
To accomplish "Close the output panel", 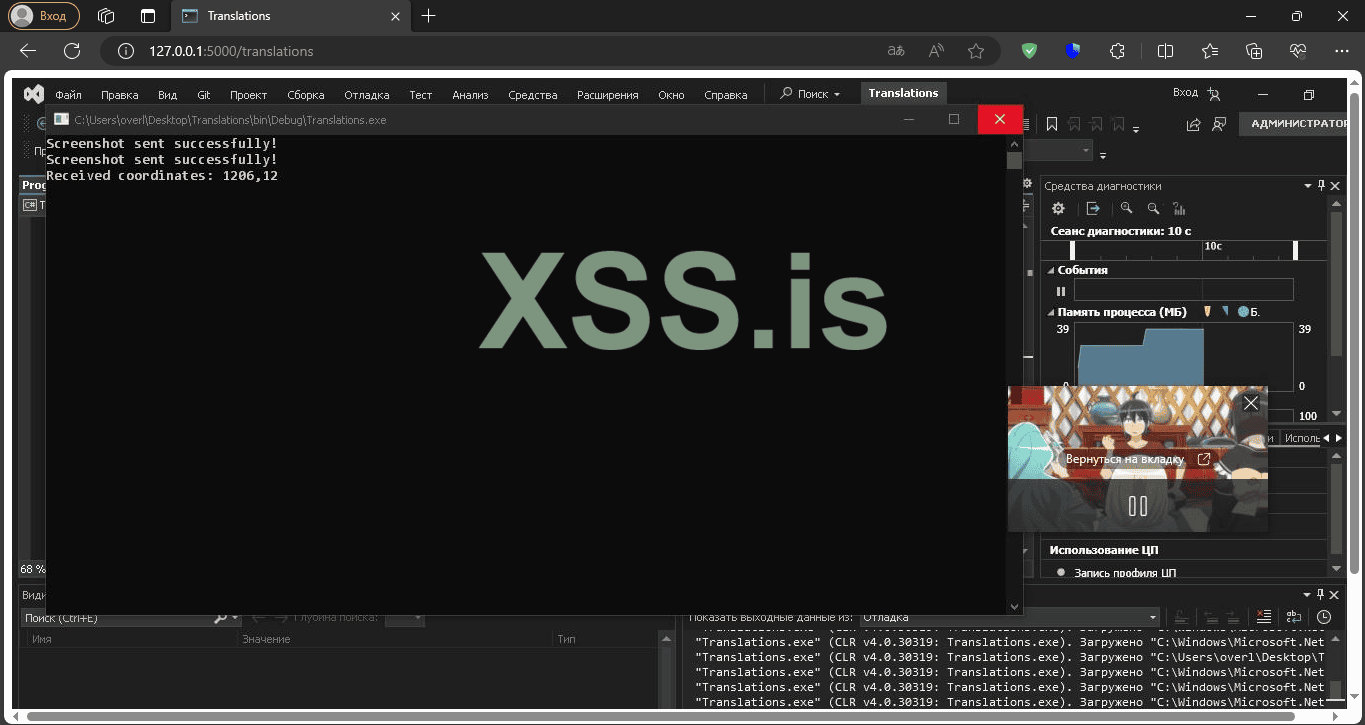I will pyautogui.click(x=1335, y=593).
